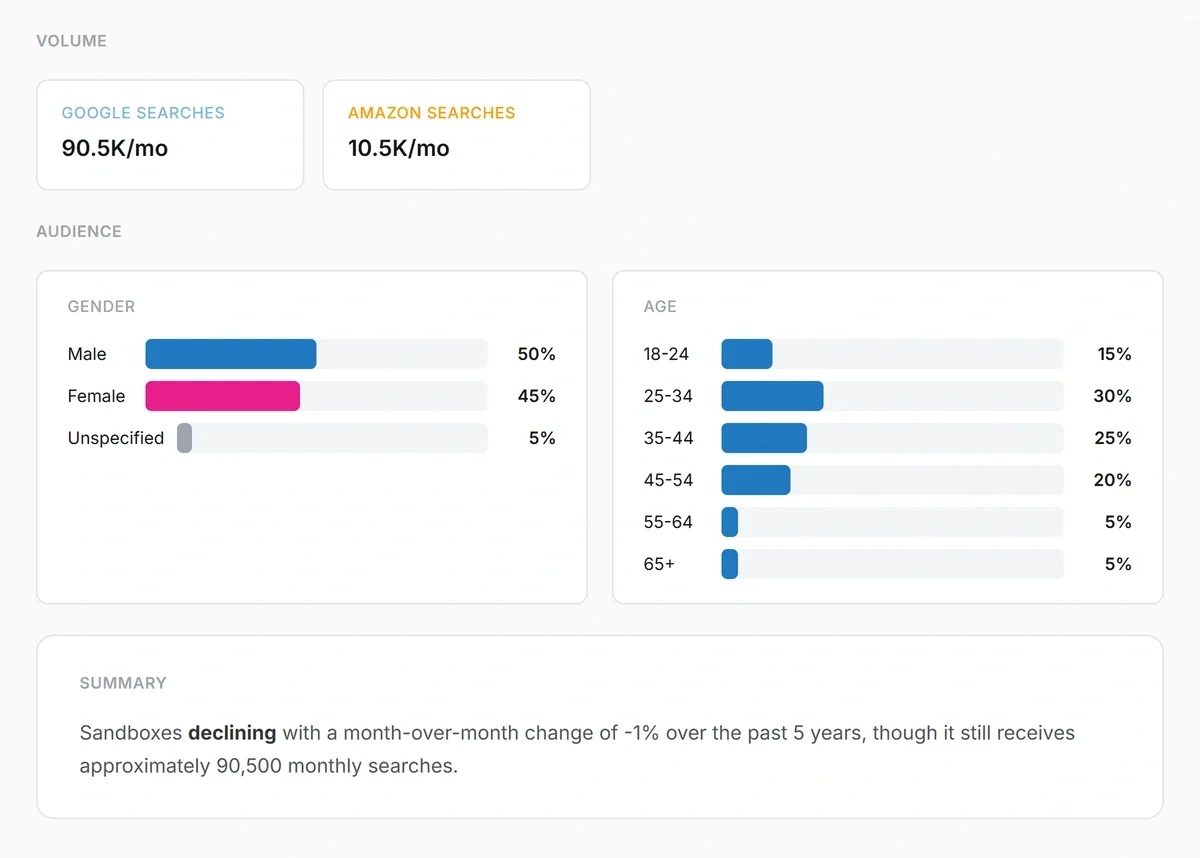Click the pink Female gender bar
Viewport: 1200px width, 858px height.
[223, 396]
